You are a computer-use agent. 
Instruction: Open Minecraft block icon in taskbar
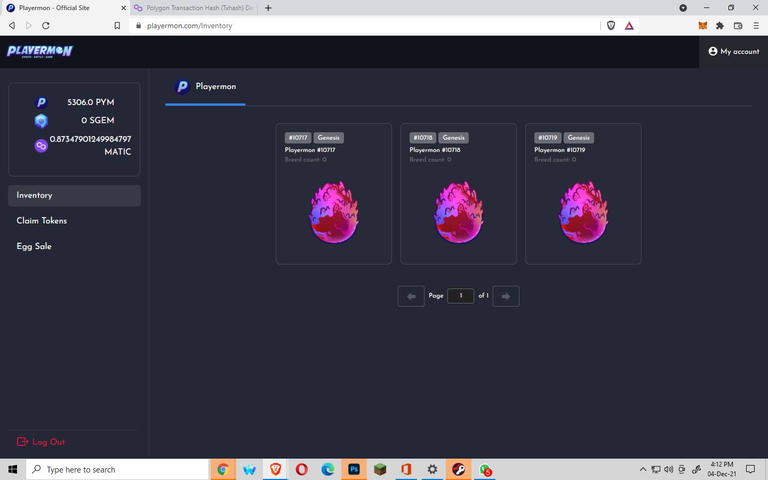coord(380,470)
